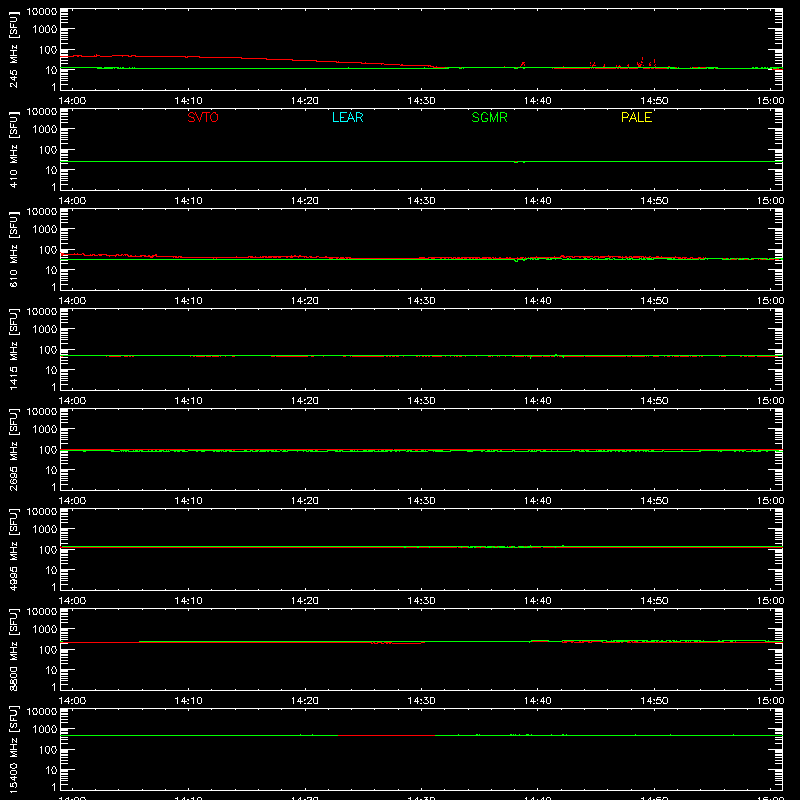Click the 100 y-axis value on the 2695 MHz plot
The width and height of the screenshot is (800, 800).
point(48,450)
